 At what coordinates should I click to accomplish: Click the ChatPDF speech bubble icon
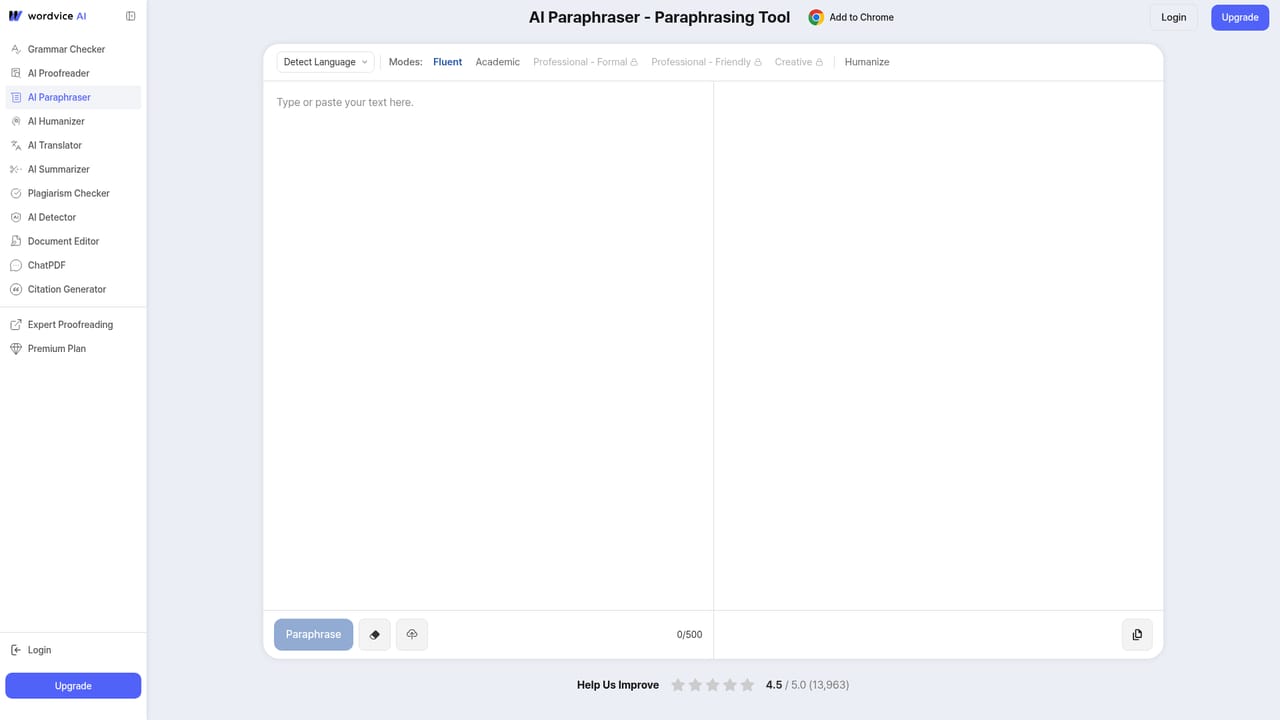point(16,265)
